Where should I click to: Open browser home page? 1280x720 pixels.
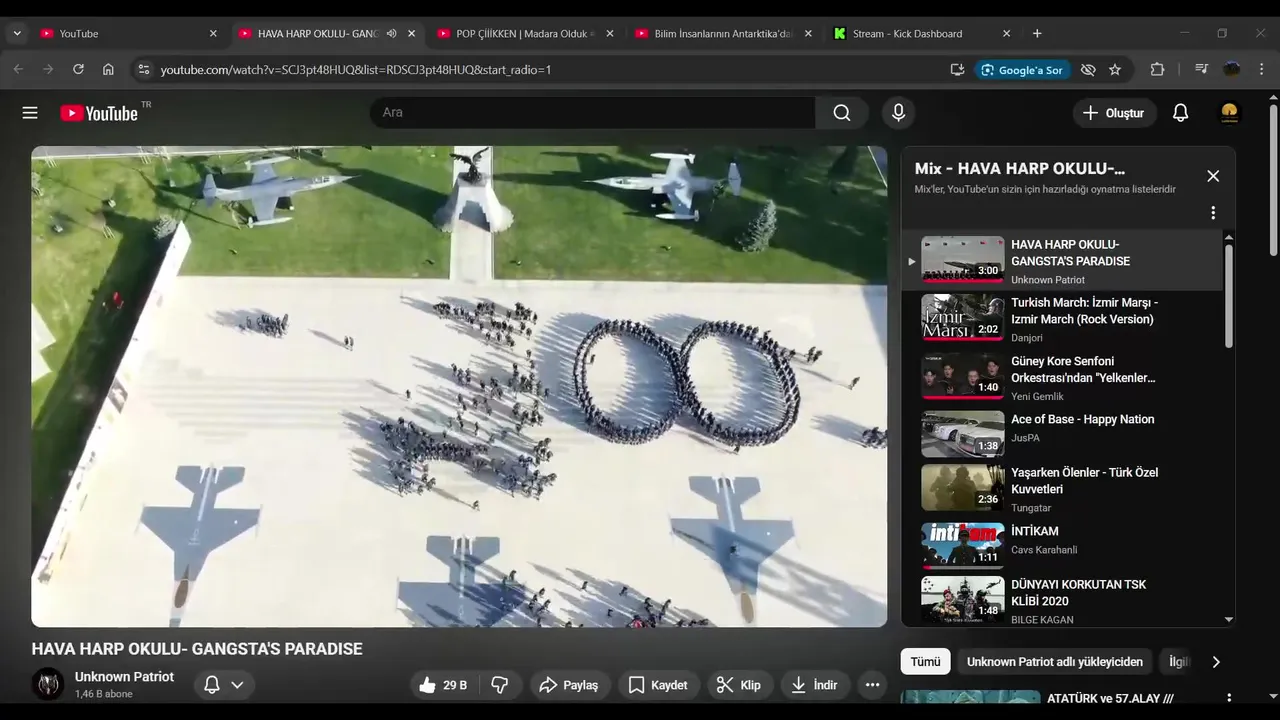coord(108,69)
